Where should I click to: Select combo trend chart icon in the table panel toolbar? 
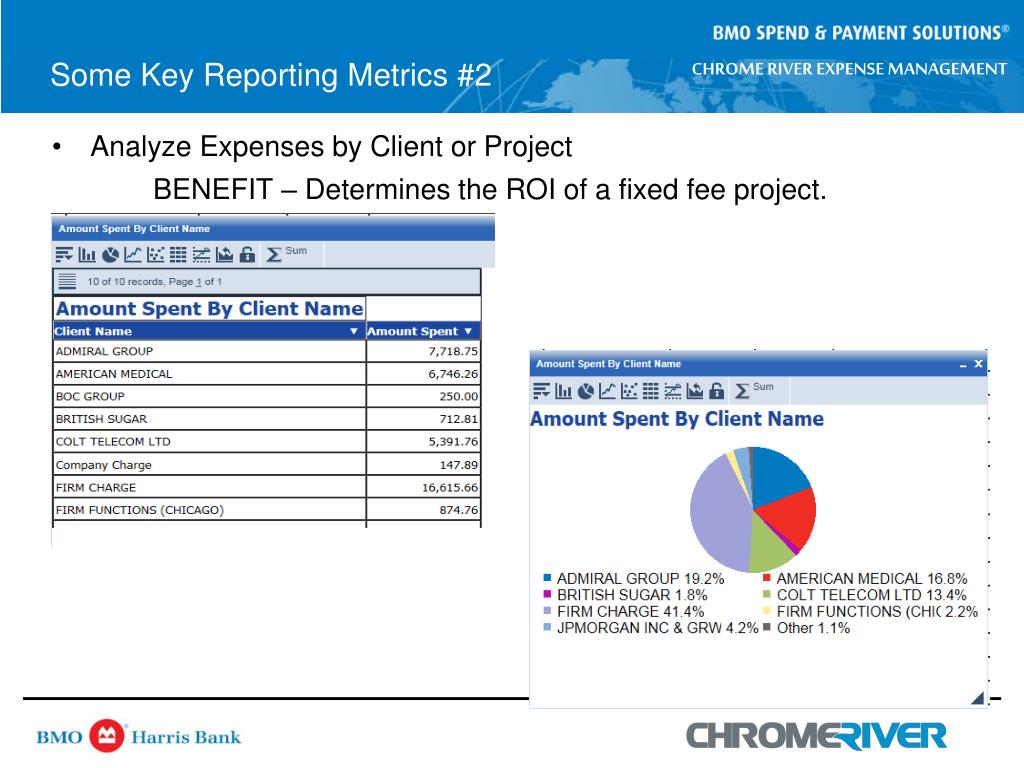click(x=201, y=255)
